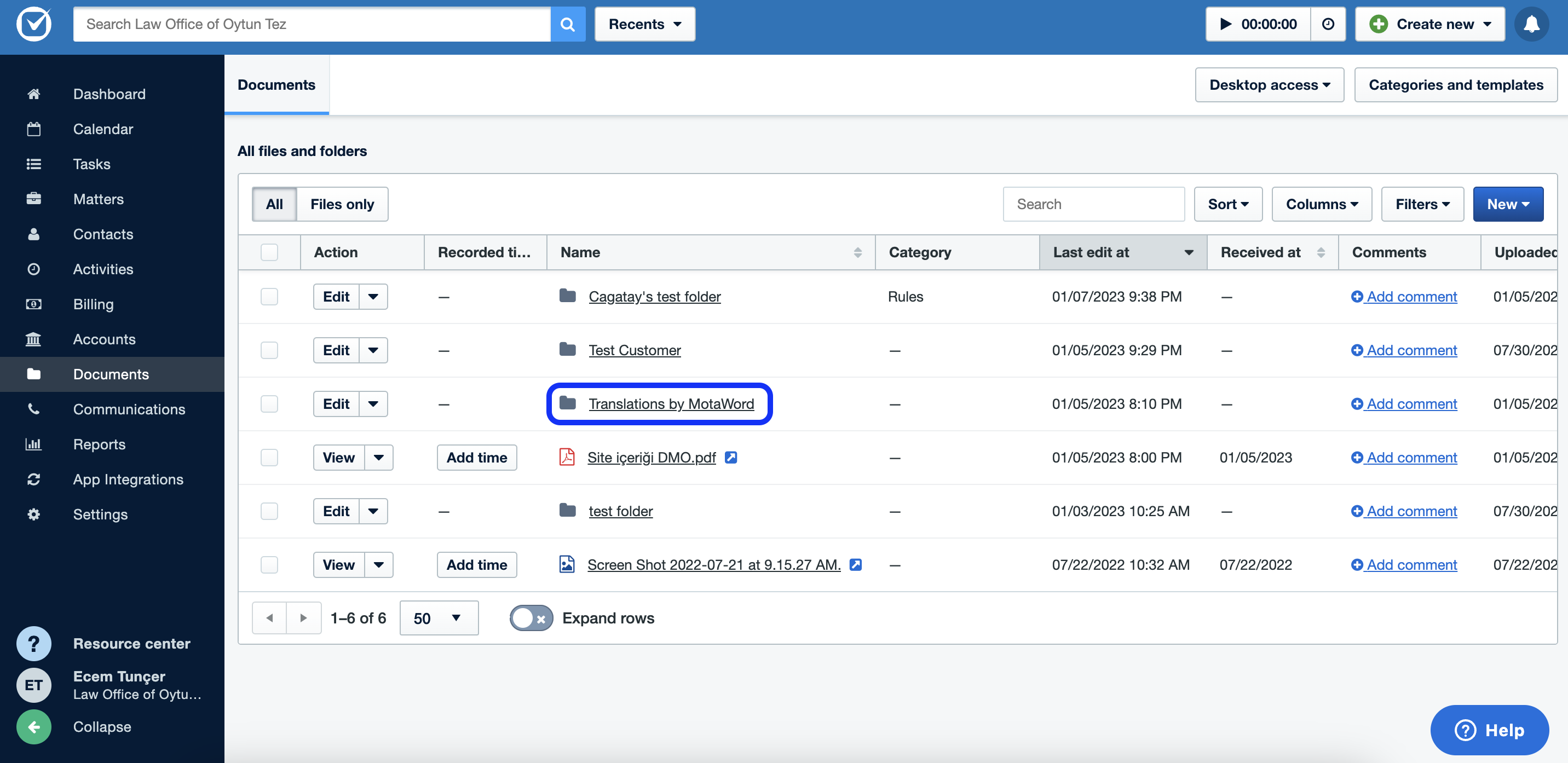
Task: Click the Clio checkmark logo
Action: point(33,24)
